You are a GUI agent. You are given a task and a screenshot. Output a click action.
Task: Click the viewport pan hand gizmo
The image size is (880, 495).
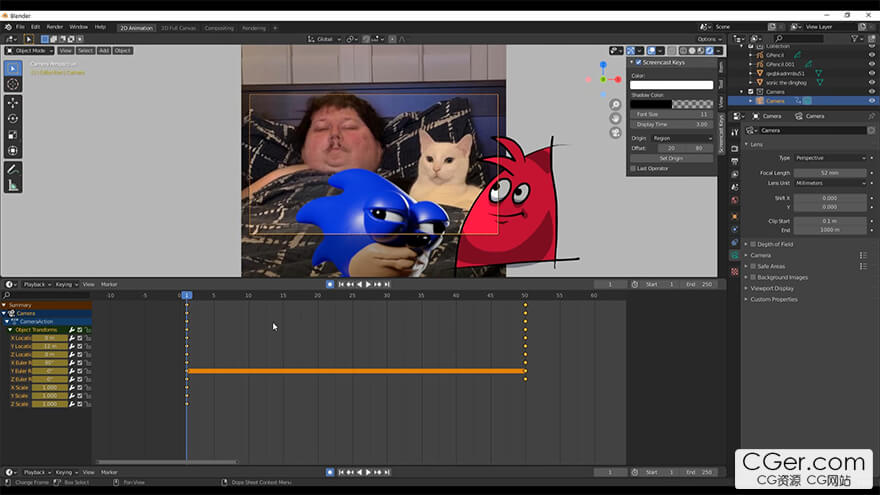pos(616,118)
